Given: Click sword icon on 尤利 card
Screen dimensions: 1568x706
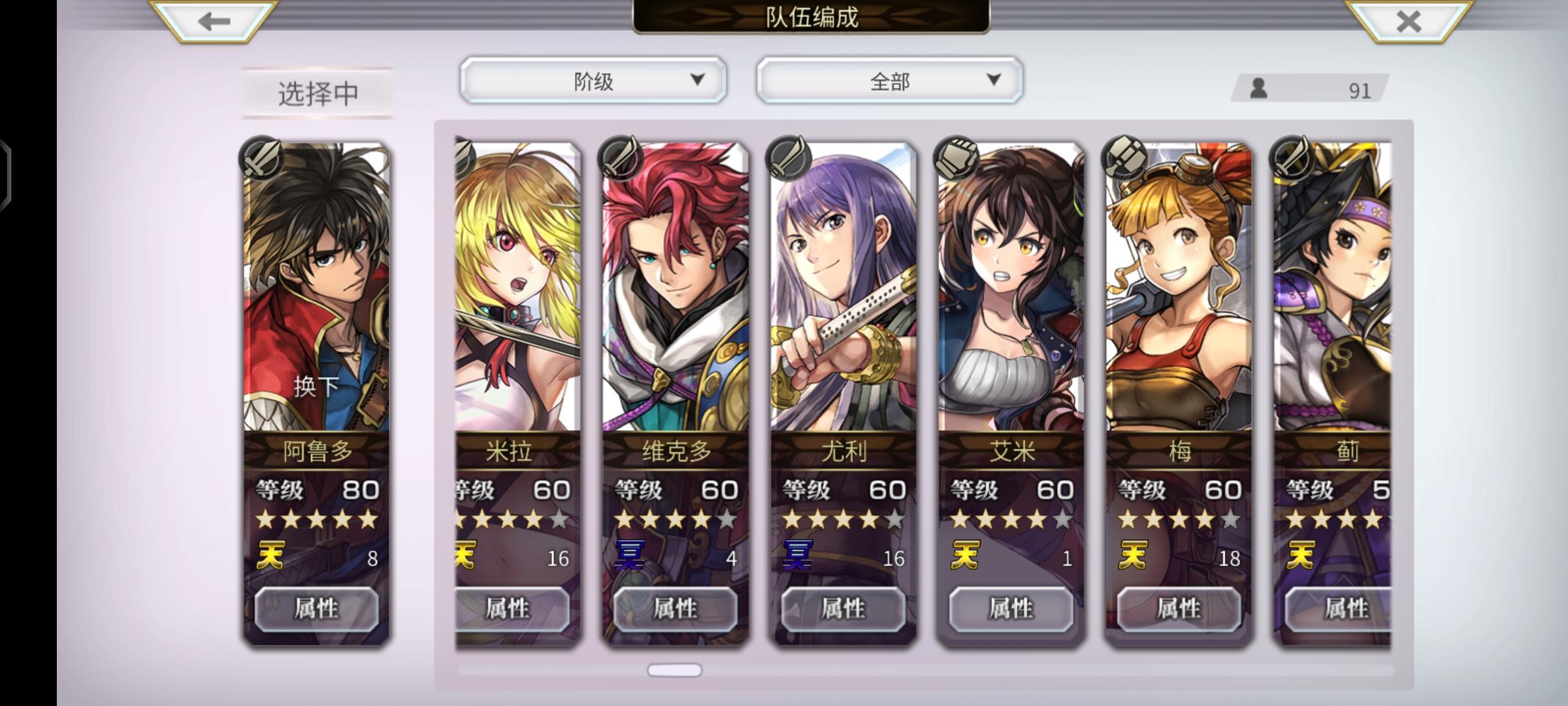Looking at the screenshot, I should click(789, 158).
